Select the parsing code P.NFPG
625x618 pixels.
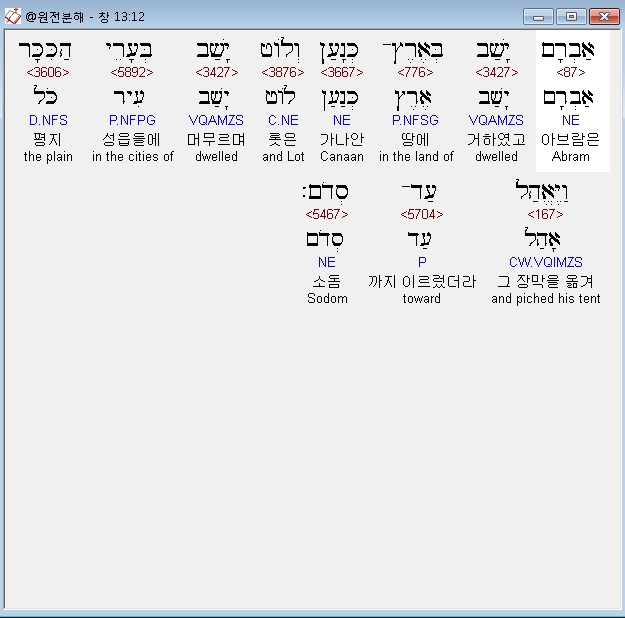pyautogui.click(x=132, y=120)
